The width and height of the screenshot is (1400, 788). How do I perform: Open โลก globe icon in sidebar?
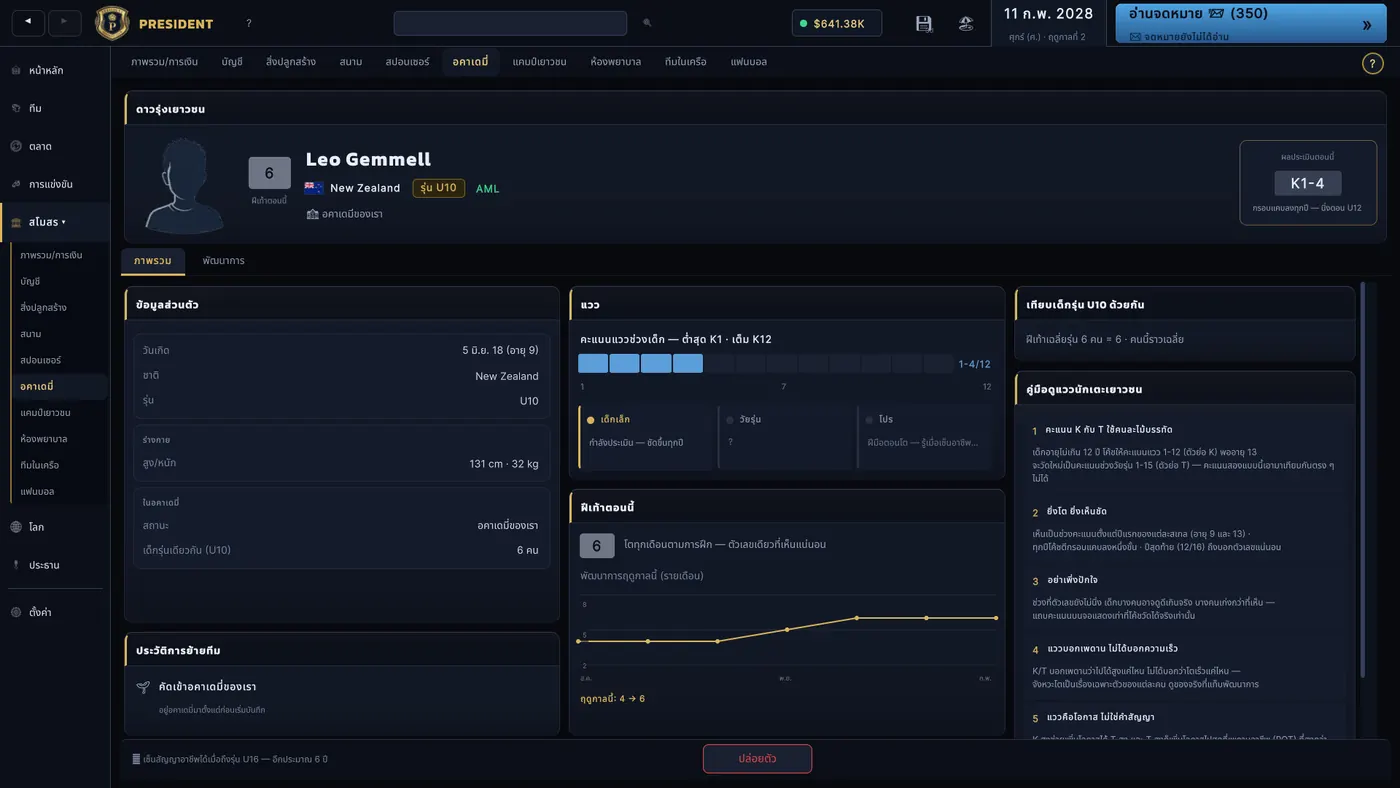coord(16,527)
